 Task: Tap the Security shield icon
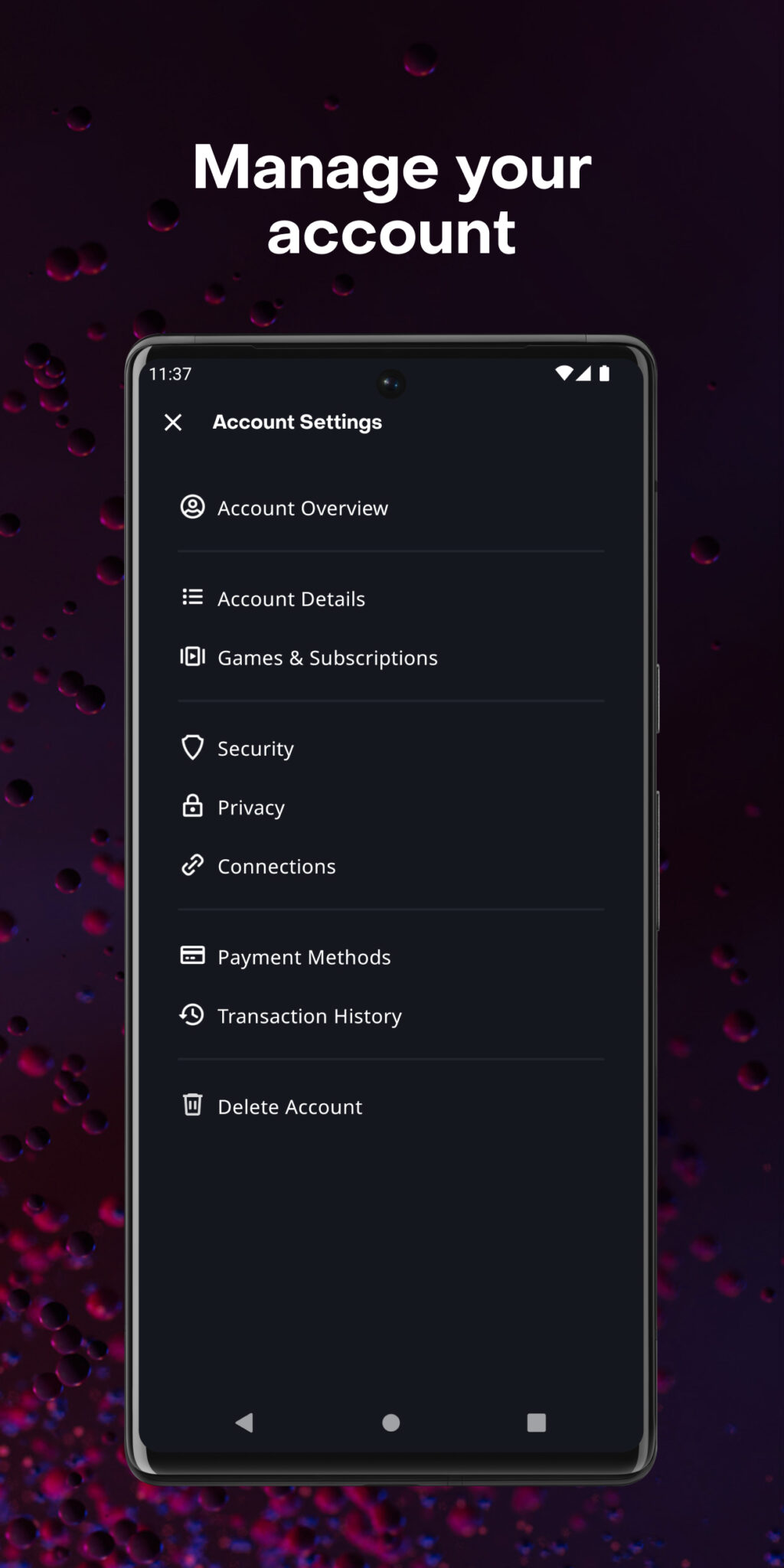click(x=192, y=747)
